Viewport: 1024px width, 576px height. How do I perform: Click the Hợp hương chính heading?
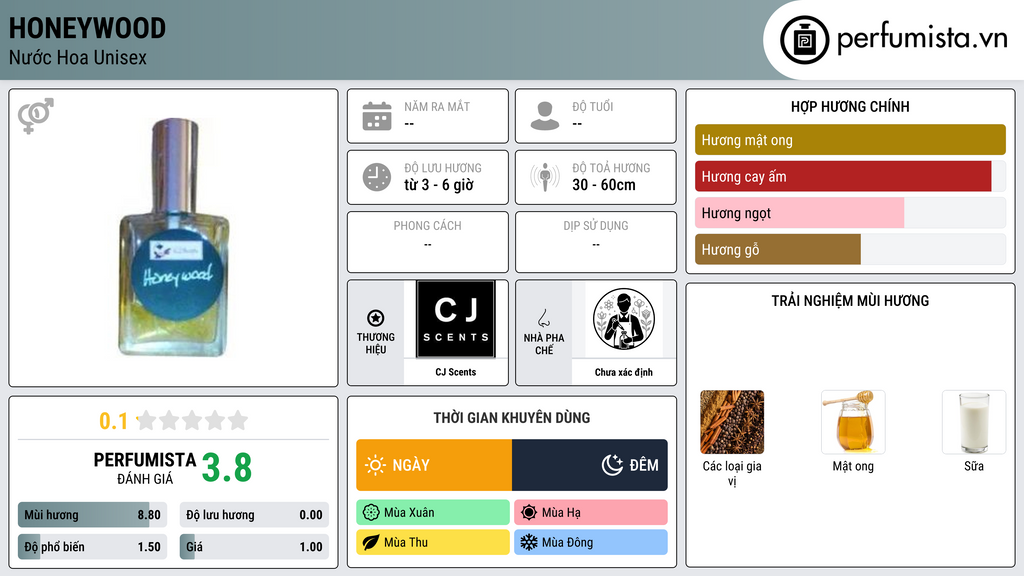coord(850,106)
